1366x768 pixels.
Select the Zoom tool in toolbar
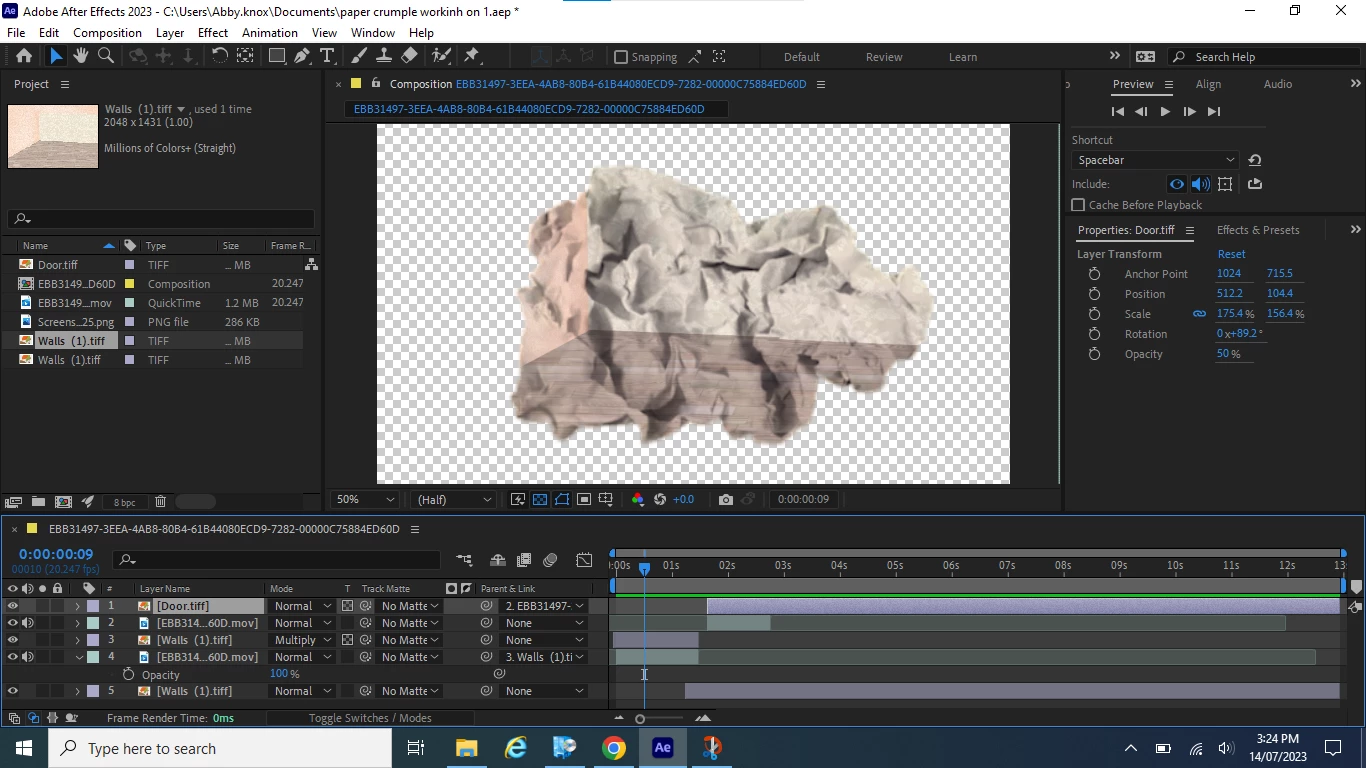point(105,56)
